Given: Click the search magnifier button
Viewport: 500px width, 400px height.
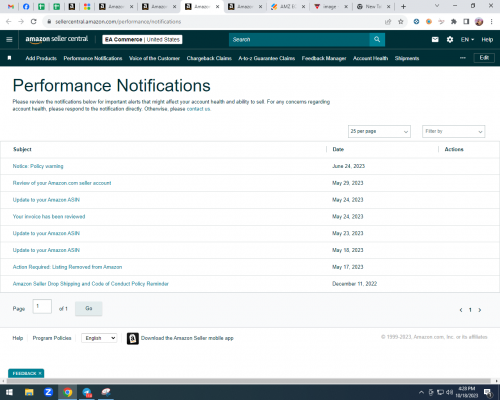Looking at the screenshot, I should pos(377,39).
